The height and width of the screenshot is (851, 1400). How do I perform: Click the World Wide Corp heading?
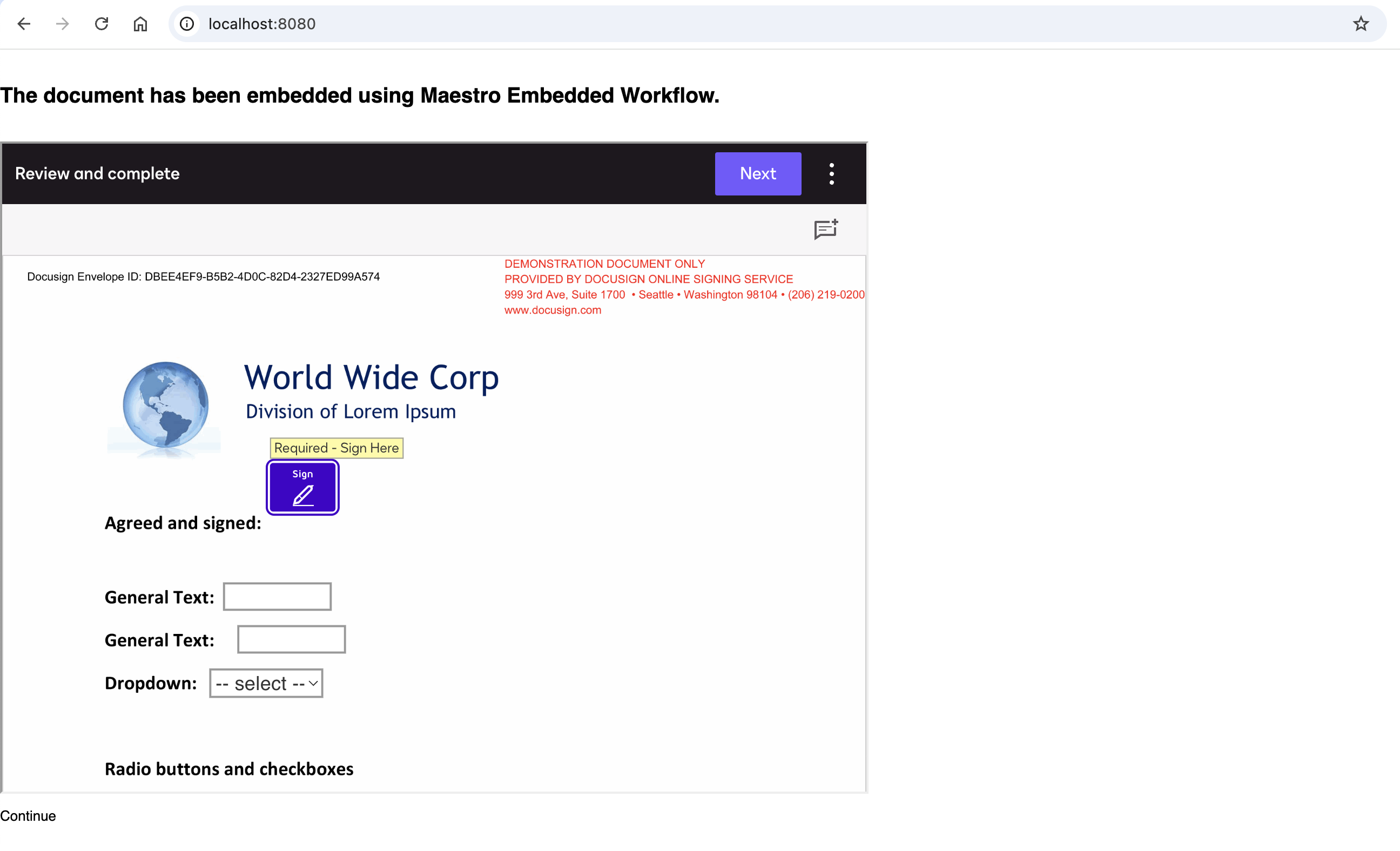tap(372, 378)
